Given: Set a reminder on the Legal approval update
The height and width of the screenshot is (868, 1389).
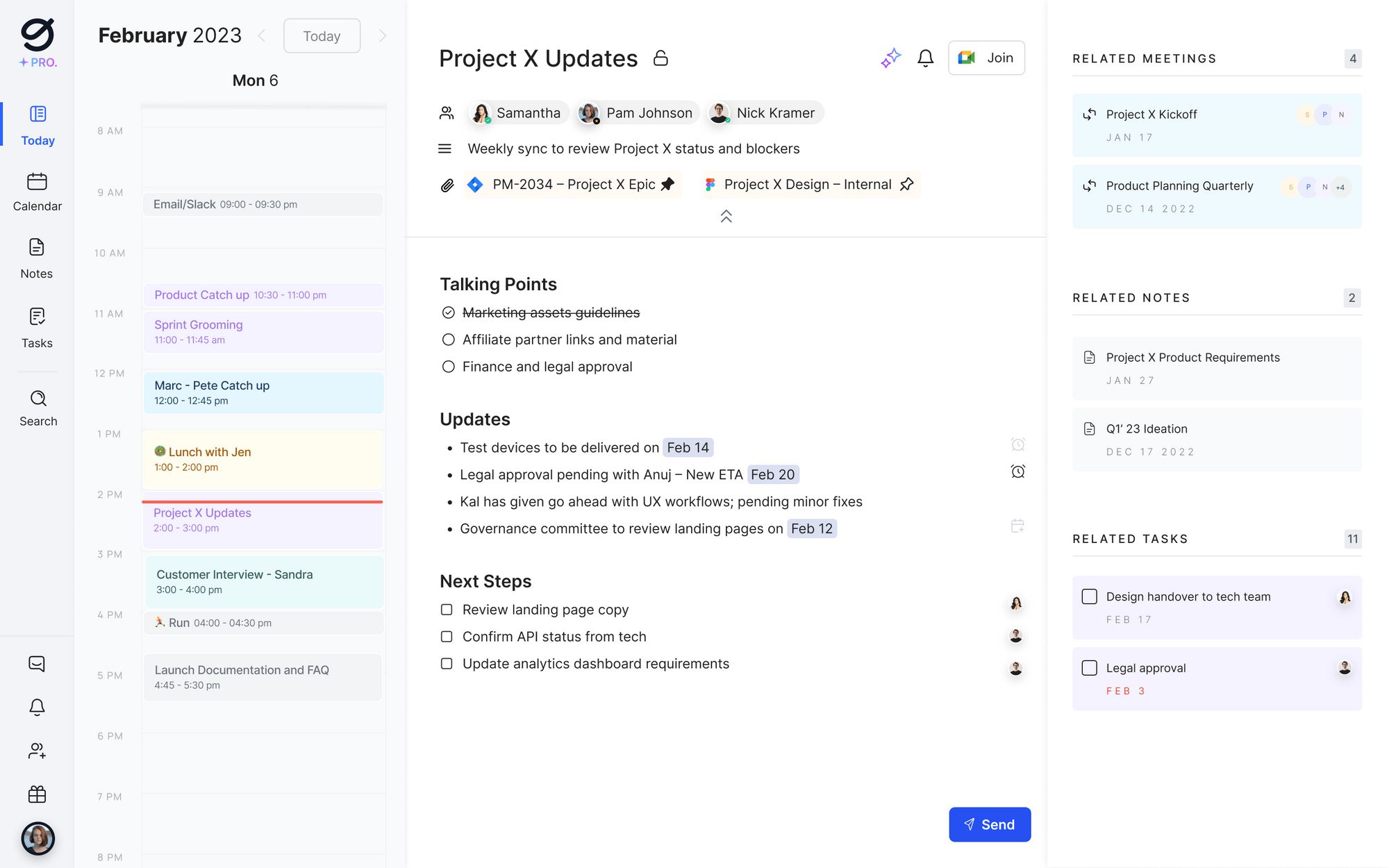Looking at the screenshot, I should (1017, 471).
